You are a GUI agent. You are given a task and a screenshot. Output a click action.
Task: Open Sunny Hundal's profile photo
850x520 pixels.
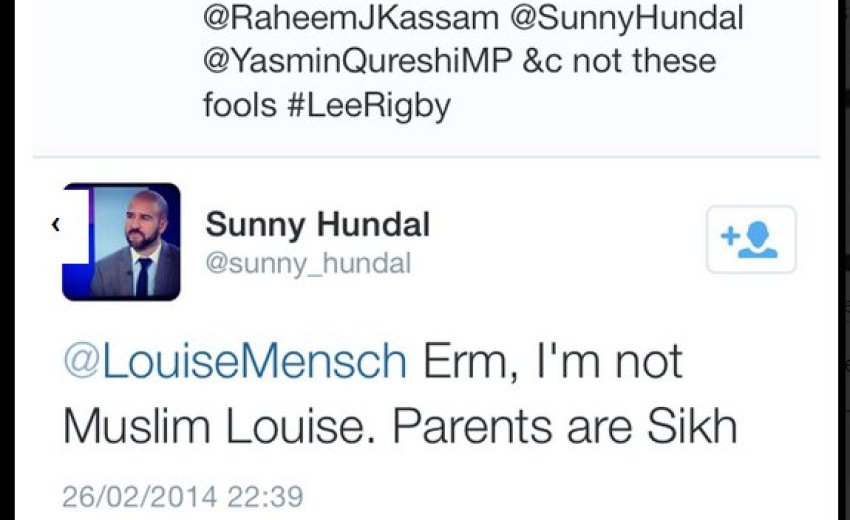click(x=123, y=242)
